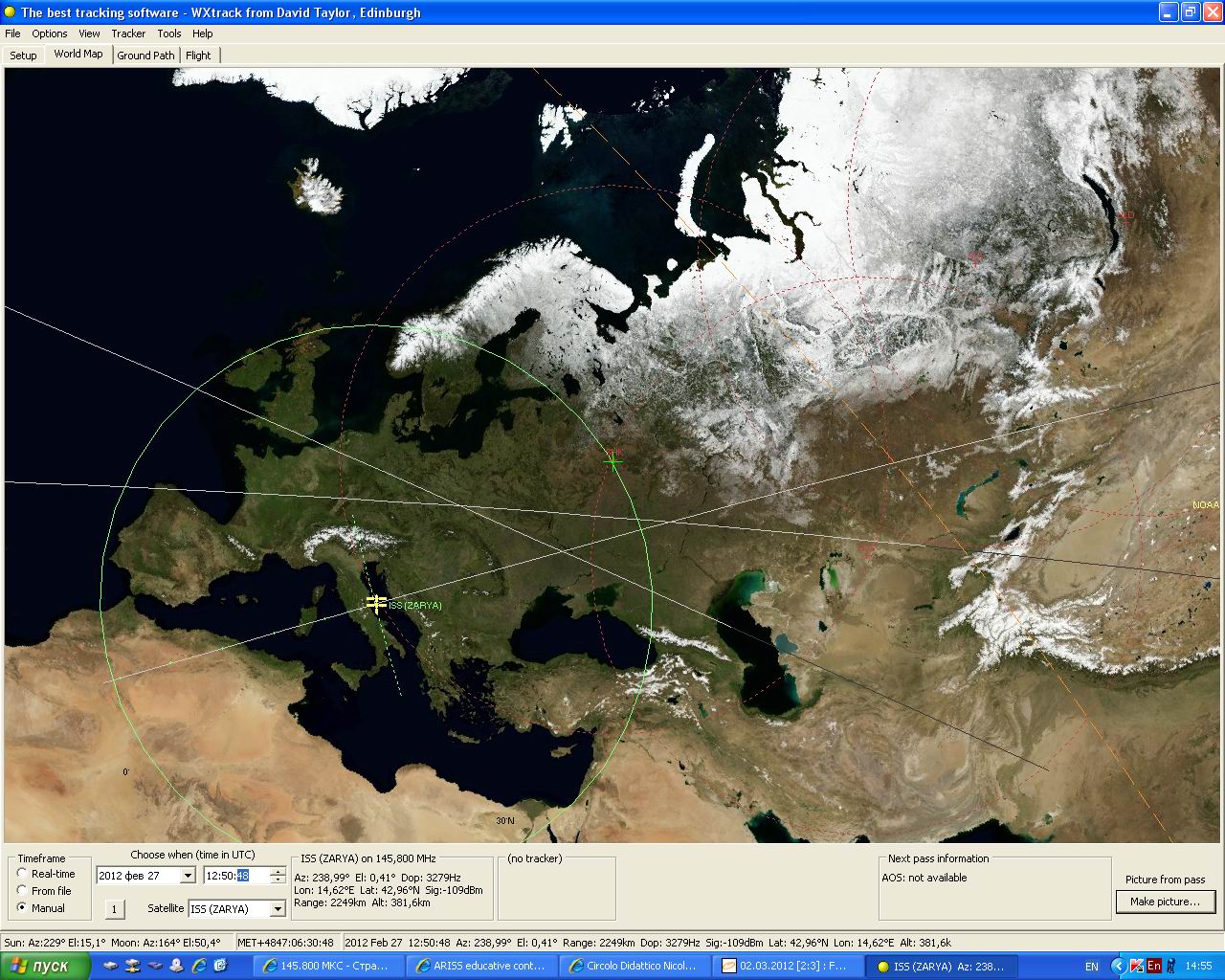
Task: Click the green ground station cross marker
Action: tap(612, 462)
